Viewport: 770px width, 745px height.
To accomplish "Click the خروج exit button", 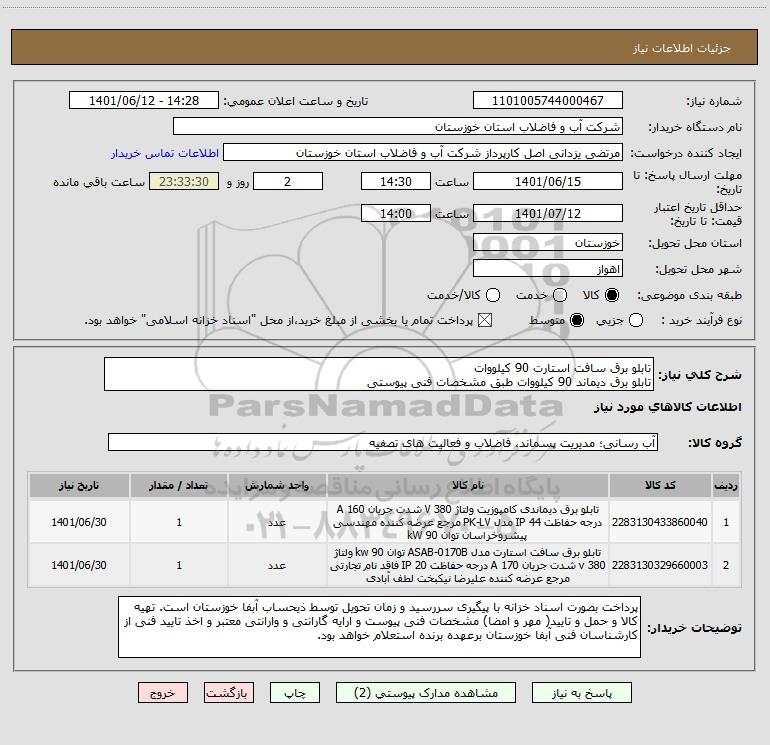I will click(x=163, y=693).
